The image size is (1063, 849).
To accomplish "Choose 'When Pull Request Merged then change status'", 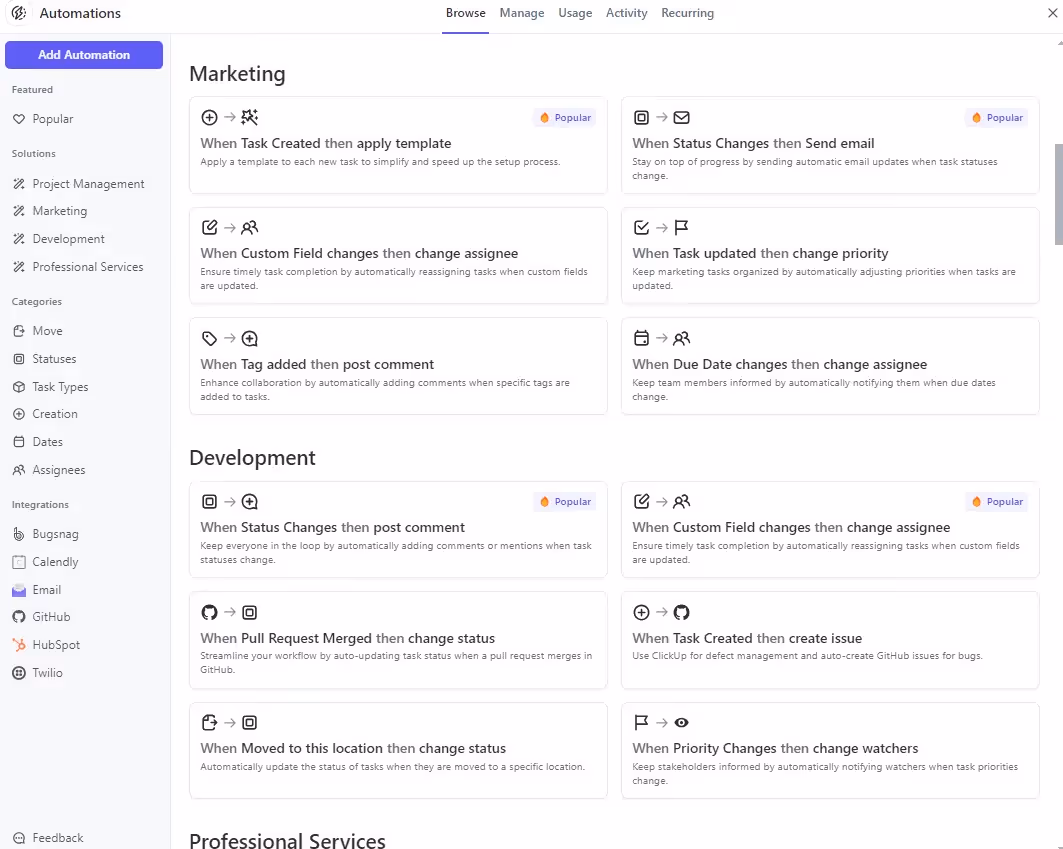I will [x=398, y=639].
